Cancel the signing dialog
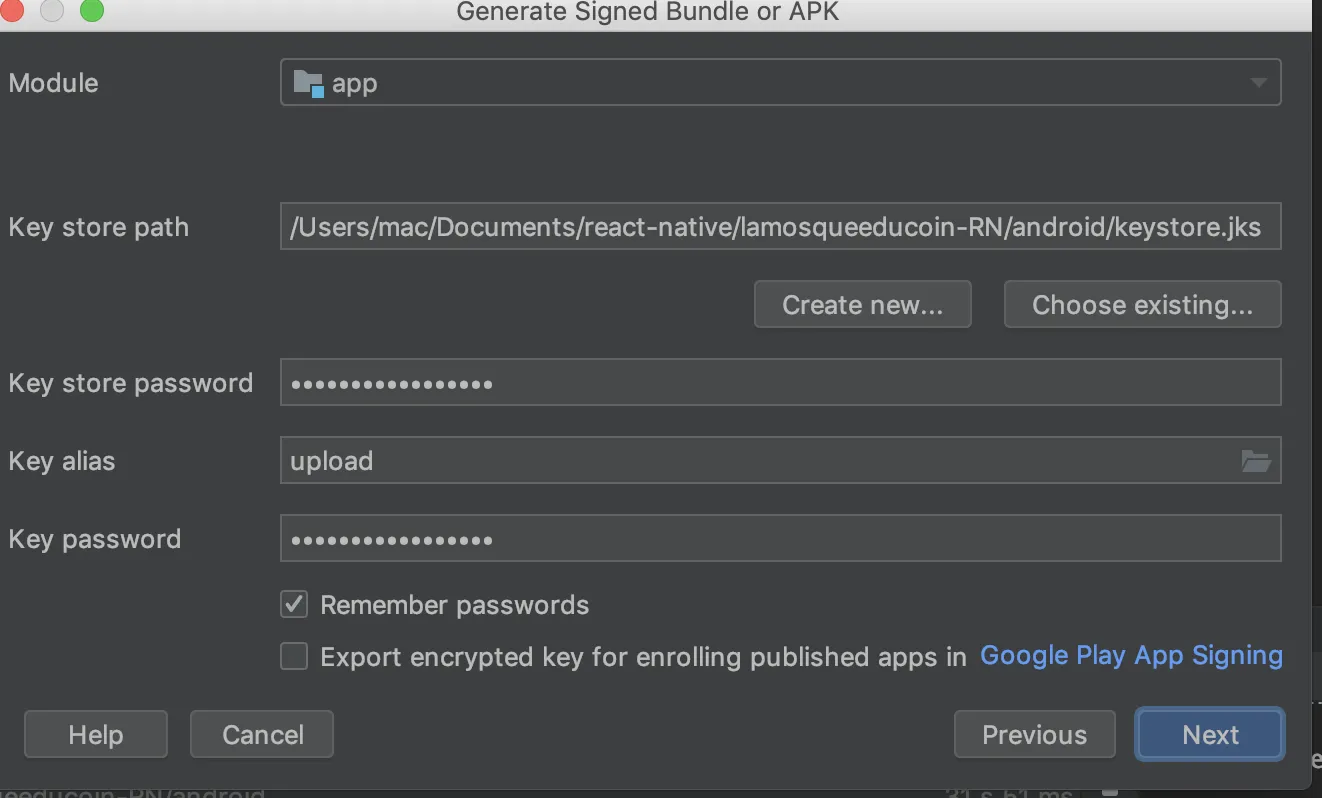This screenshot has height=798, width=1322. click(x=262, y=735)
